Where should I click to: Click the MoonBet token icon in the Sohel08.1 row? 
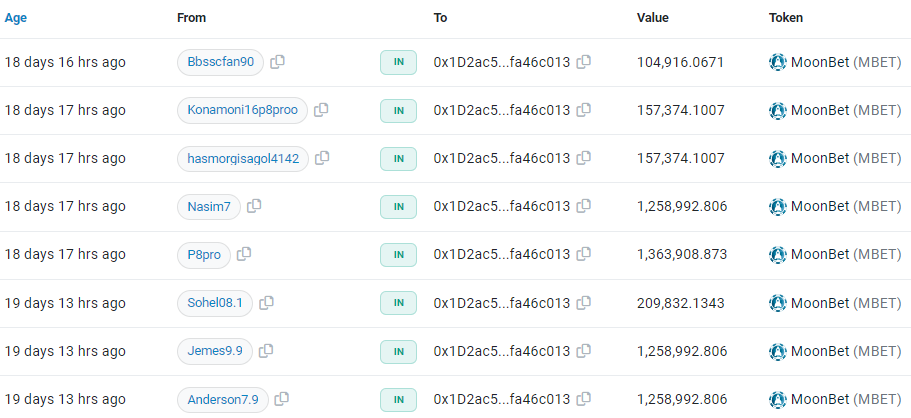point(777,303)
